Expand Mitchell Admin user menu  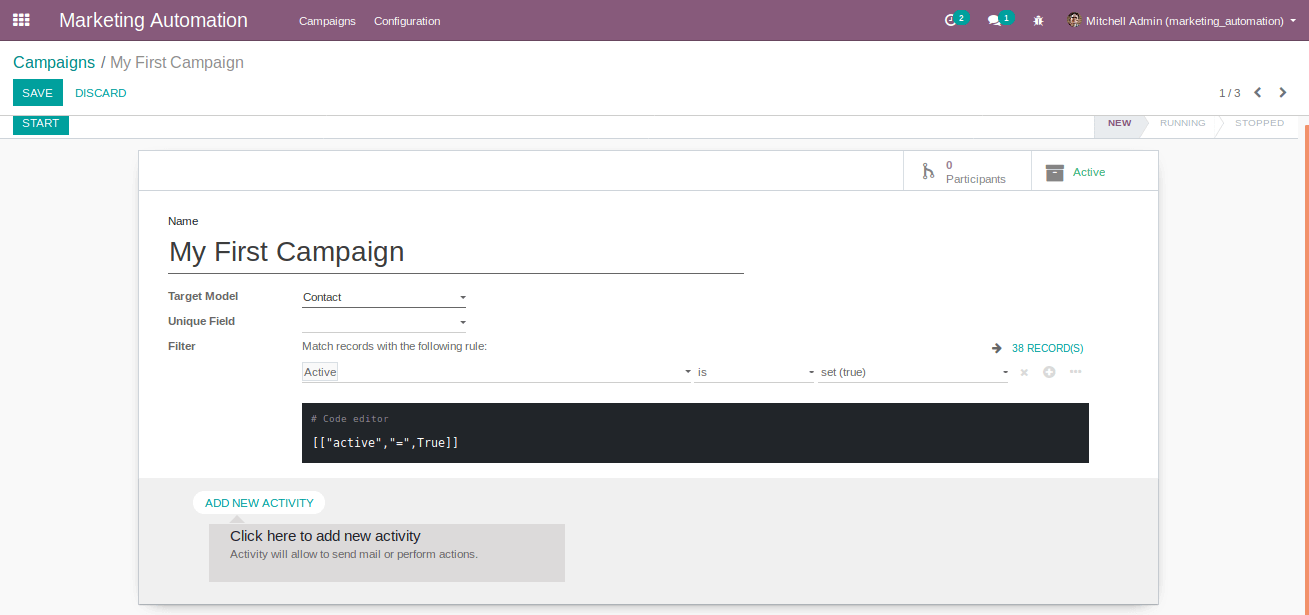[1182, 20]
